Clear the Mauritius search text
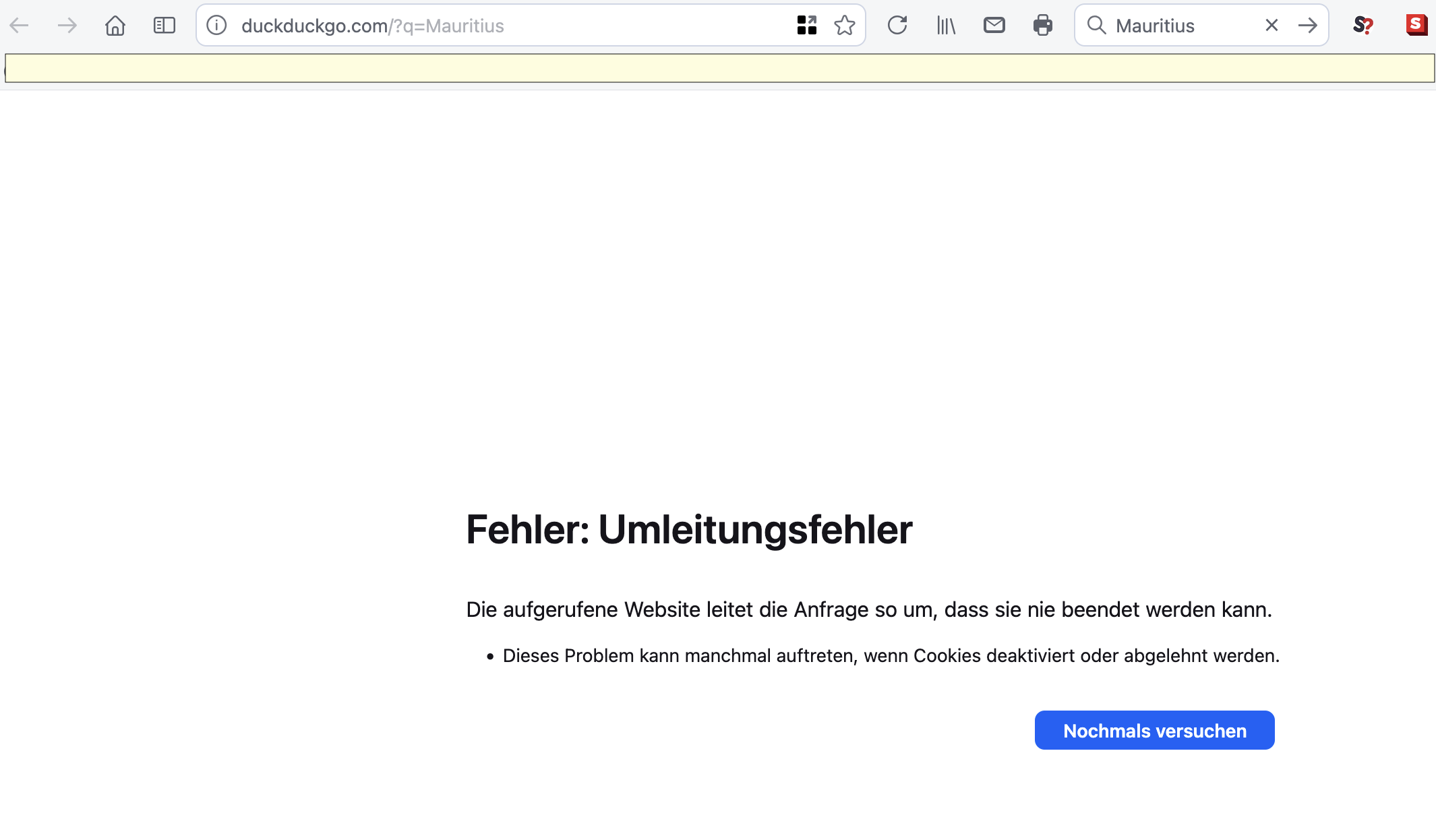Image resolution: width=1436 pixels, height=840 pixels. 1272,26
